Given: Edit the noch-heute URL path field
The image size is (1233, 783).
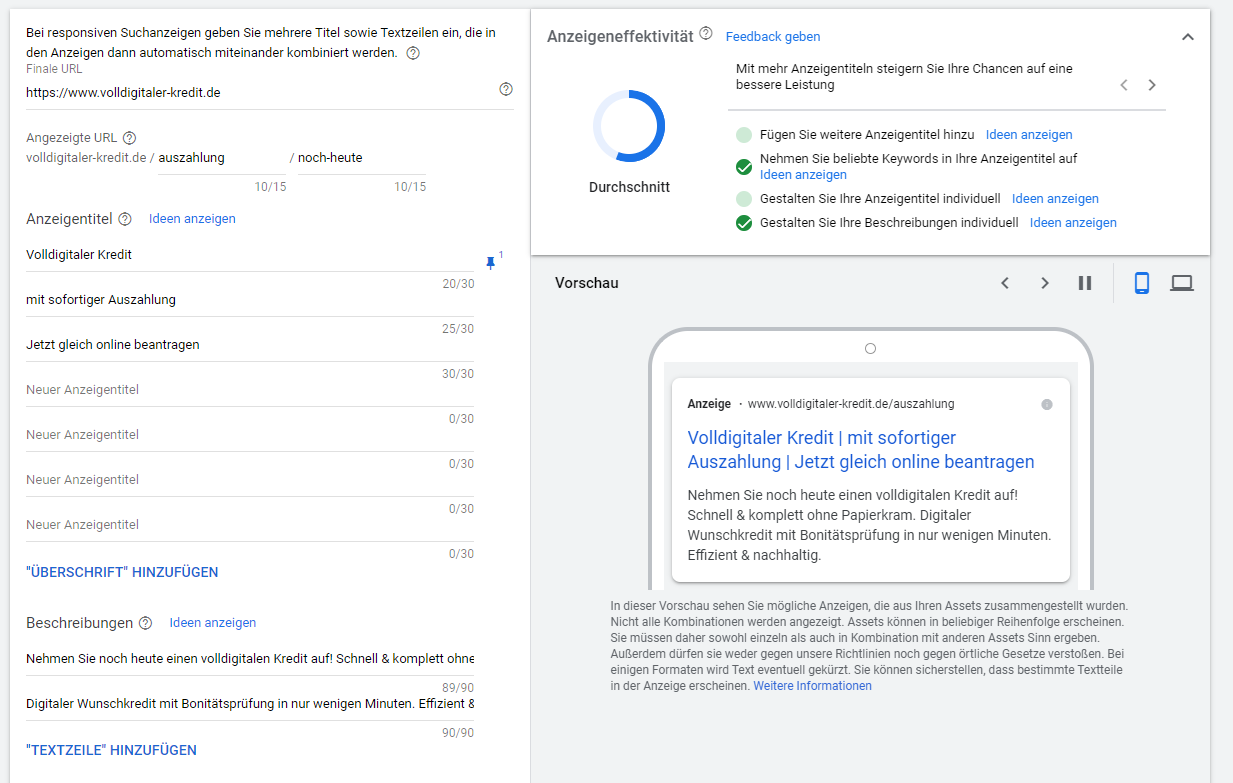Looking at the screenshot, I should pyautogui.click(x=362, y=158).
